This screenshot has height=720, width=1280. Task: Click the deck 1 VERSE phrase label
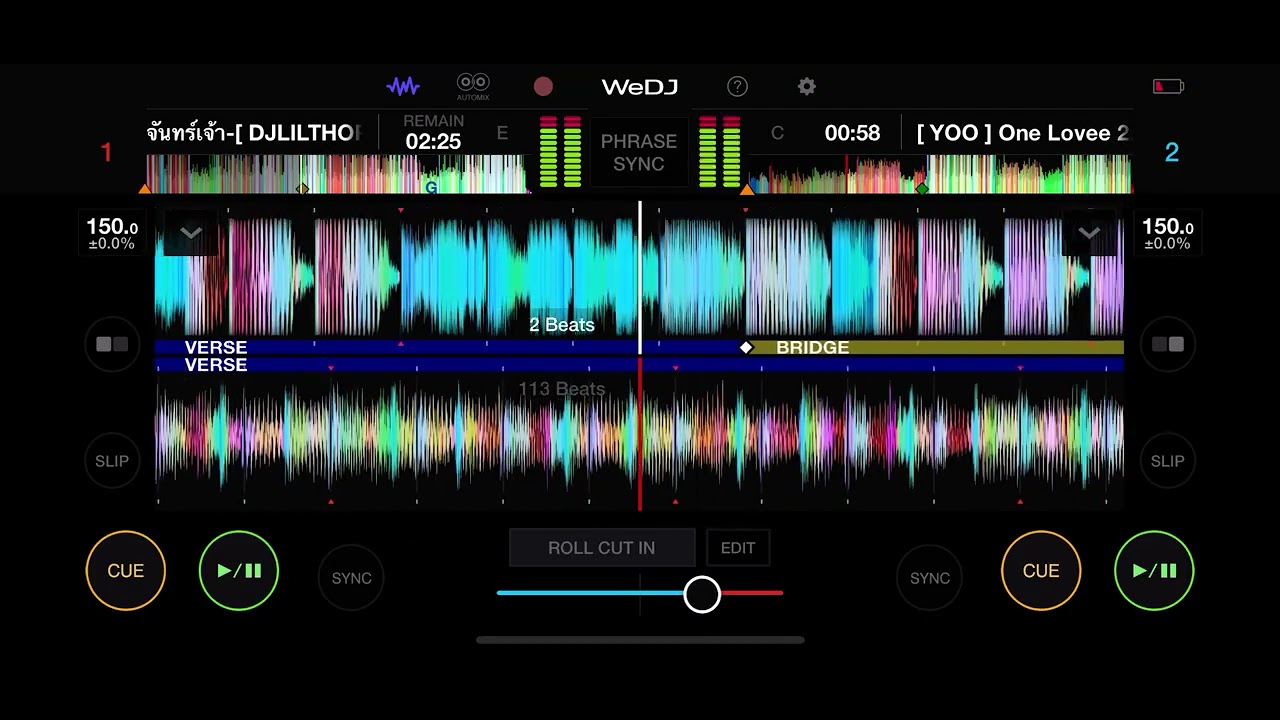(216, 347)
